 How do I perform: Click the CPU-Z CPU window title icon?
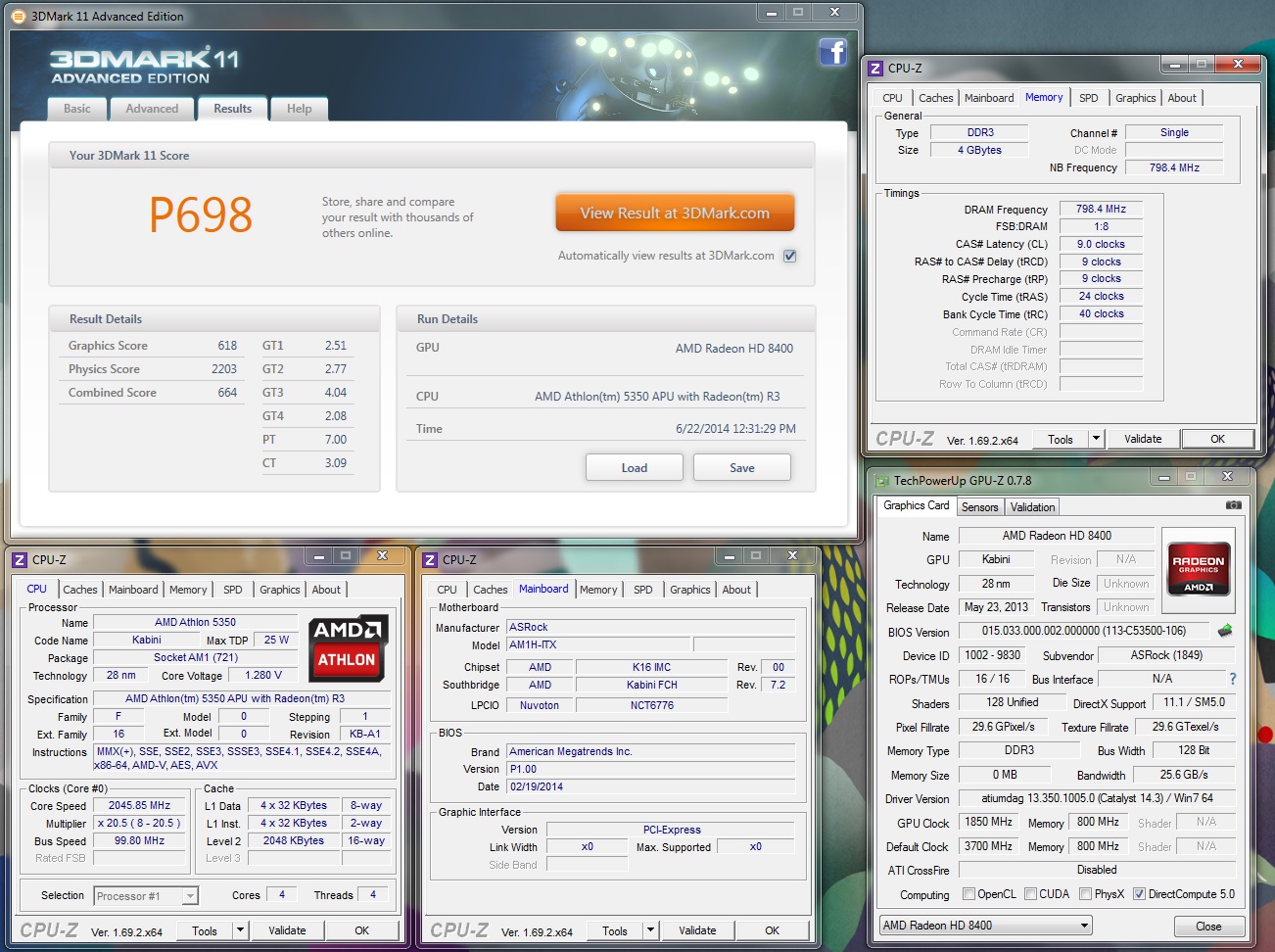tap(20, 560)
